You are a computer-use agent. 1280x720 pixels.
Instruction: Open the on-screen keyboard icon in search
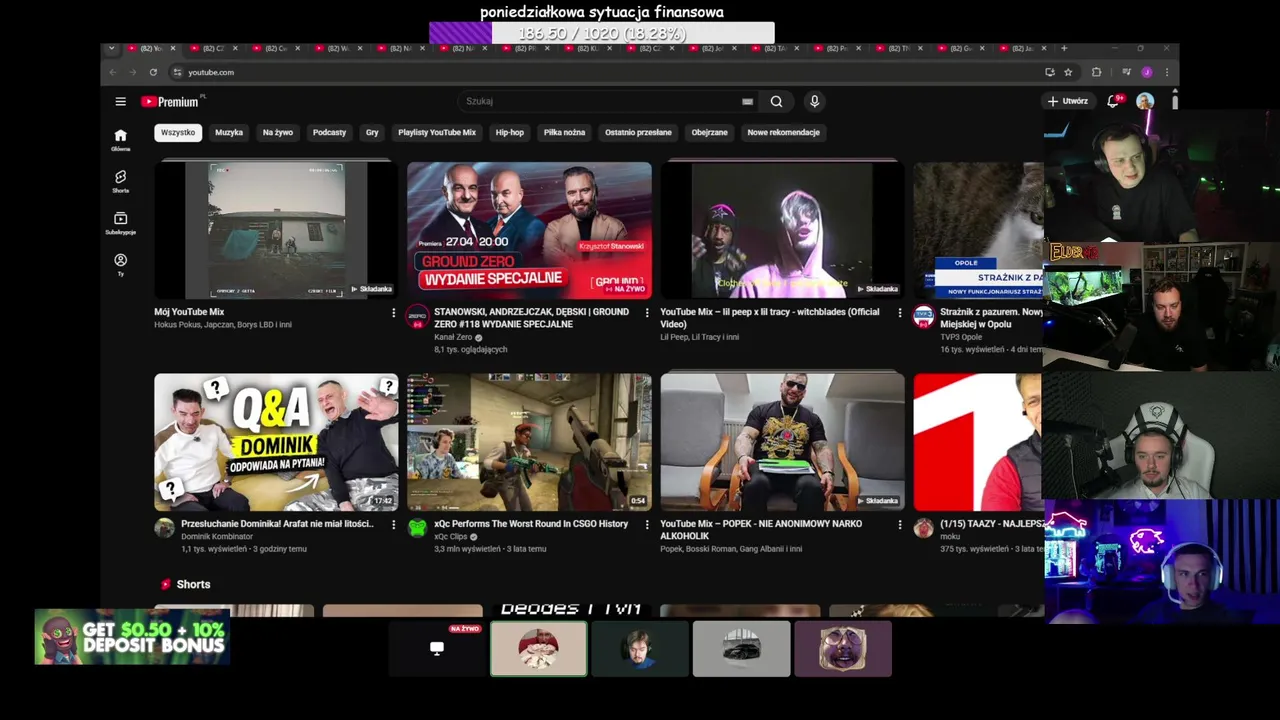tap(747, 101)
